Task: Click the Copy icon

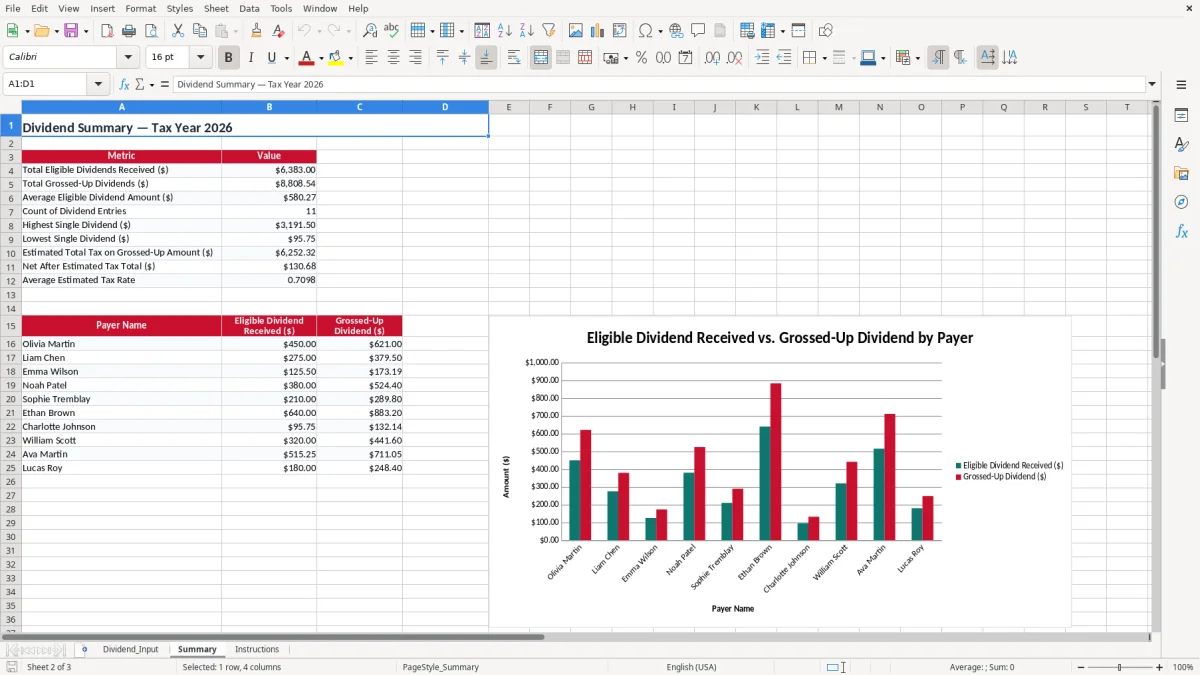Action: tap(200, 31)
